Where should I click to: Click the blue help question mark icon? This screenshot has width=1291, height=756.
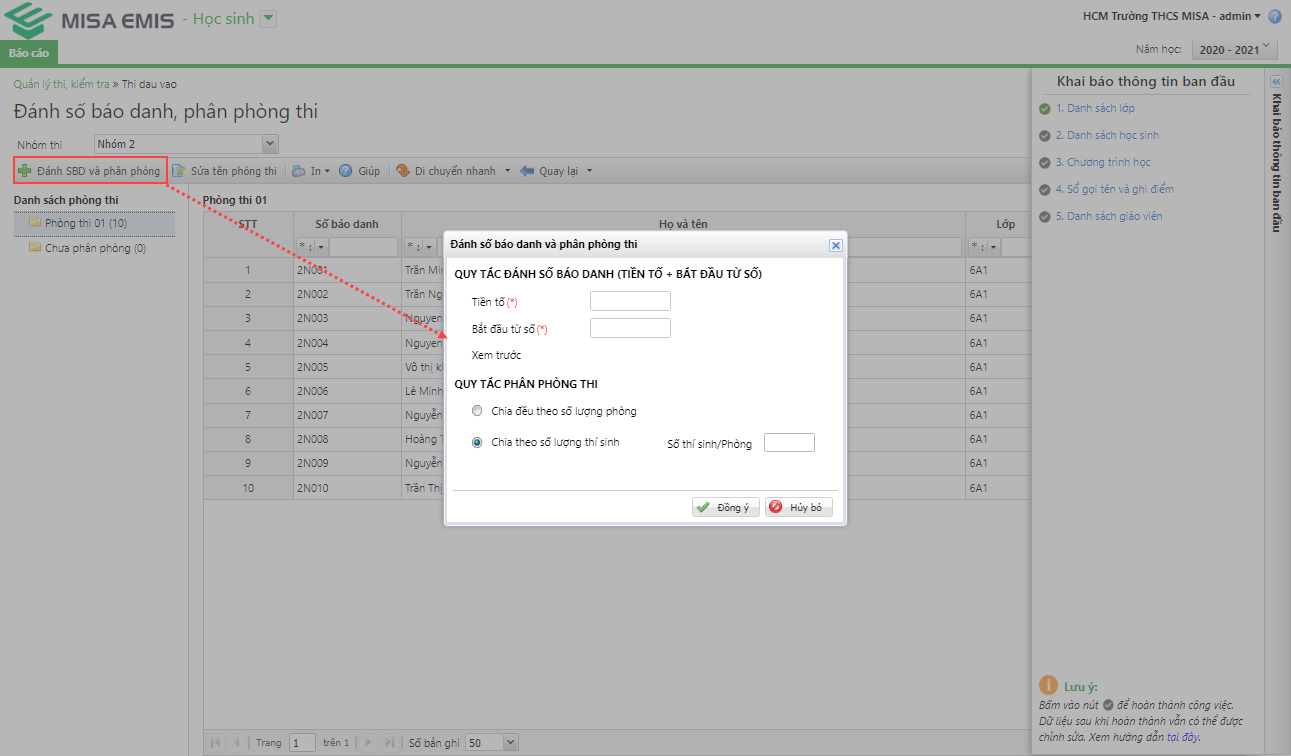(x=1275, y=17)
